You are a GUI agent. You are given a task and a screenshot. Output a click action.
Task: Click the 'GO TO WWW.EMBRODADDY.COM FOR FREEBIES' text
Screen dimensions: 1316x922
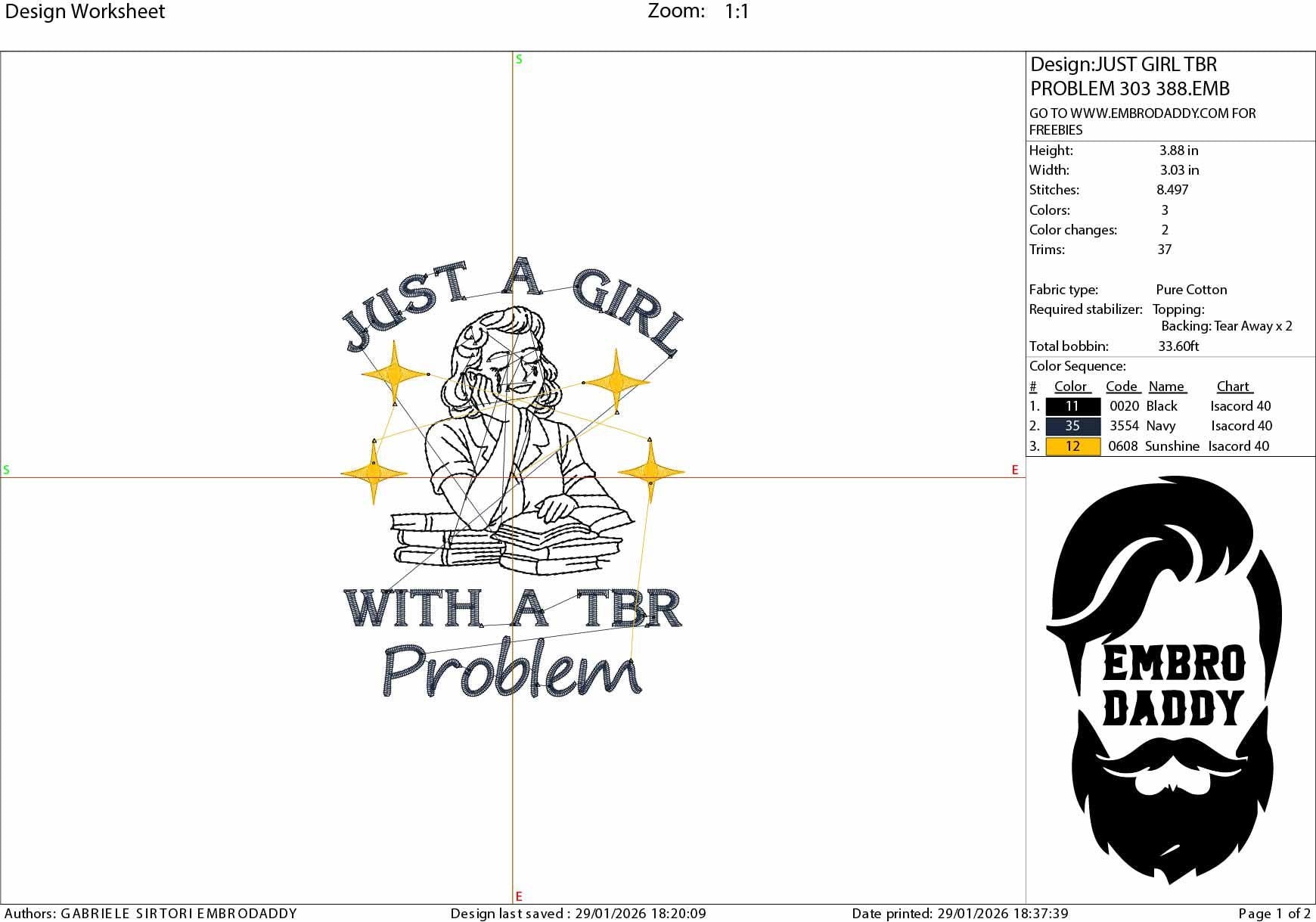(1142, 121)
